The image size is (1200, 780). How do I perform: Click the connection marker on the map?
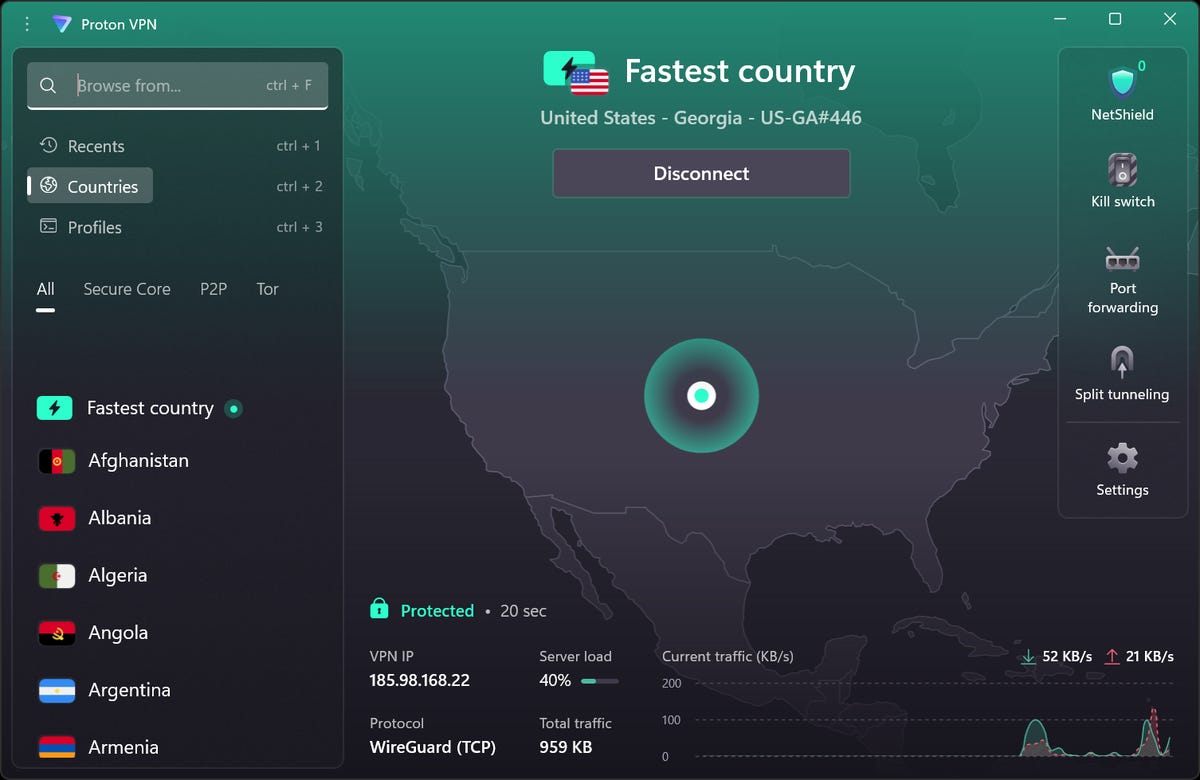pyautogui.click(x=701, y=396)
